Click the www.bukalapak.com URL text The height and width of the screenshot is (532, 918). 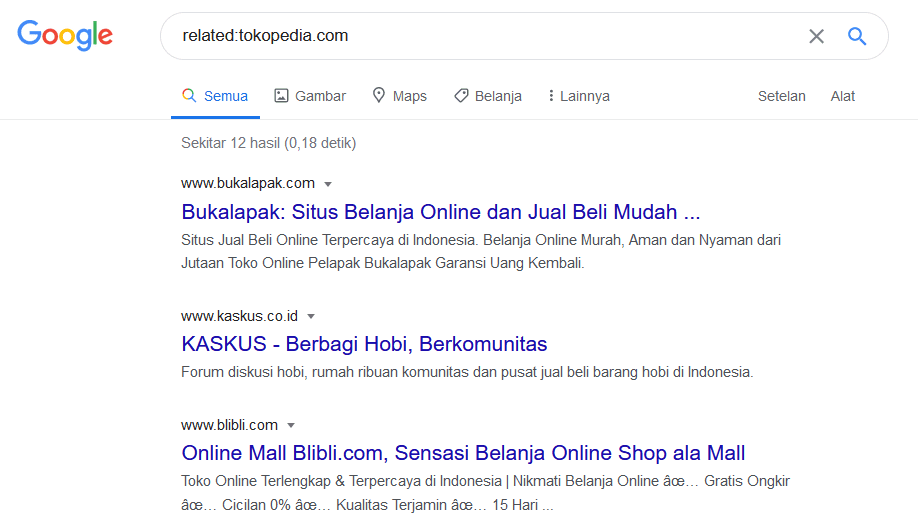(248, 183)
